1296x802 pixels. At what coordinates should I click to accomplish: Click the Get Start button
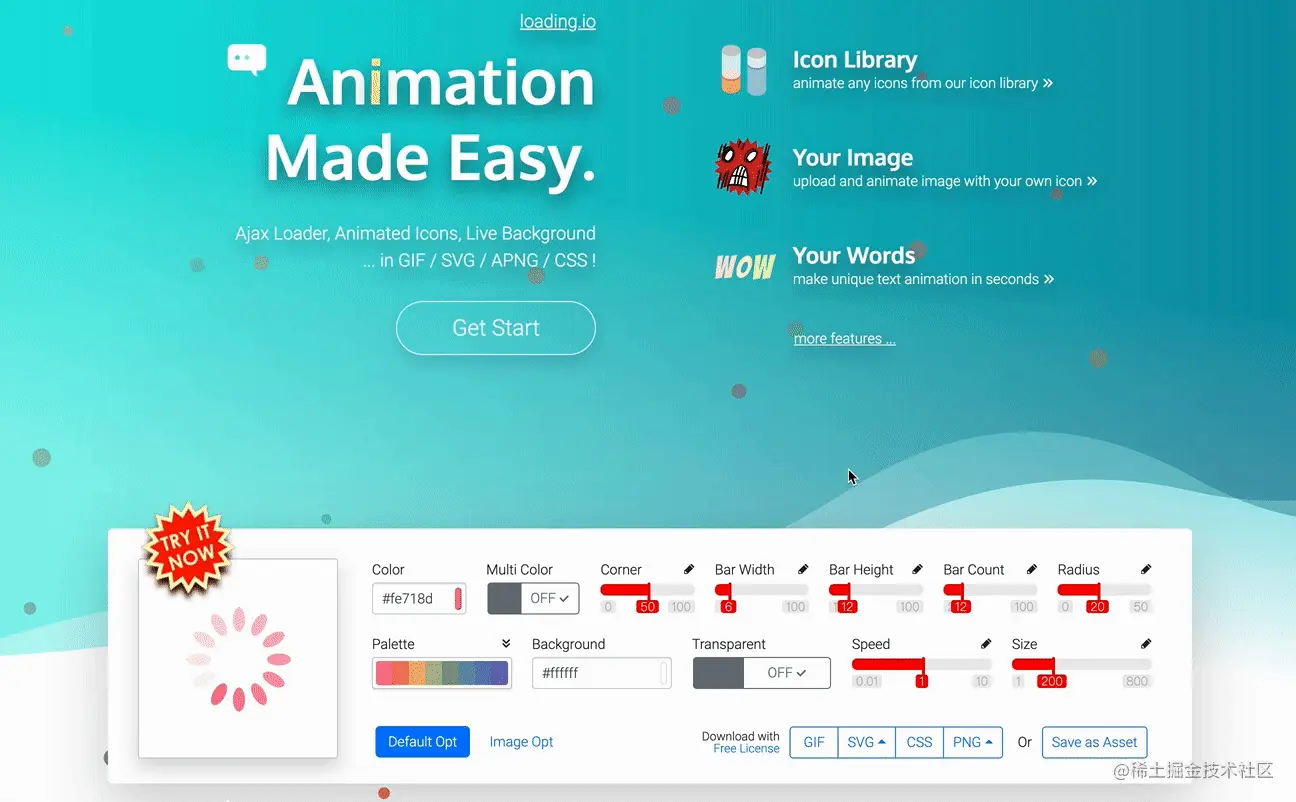coord(495,328)
